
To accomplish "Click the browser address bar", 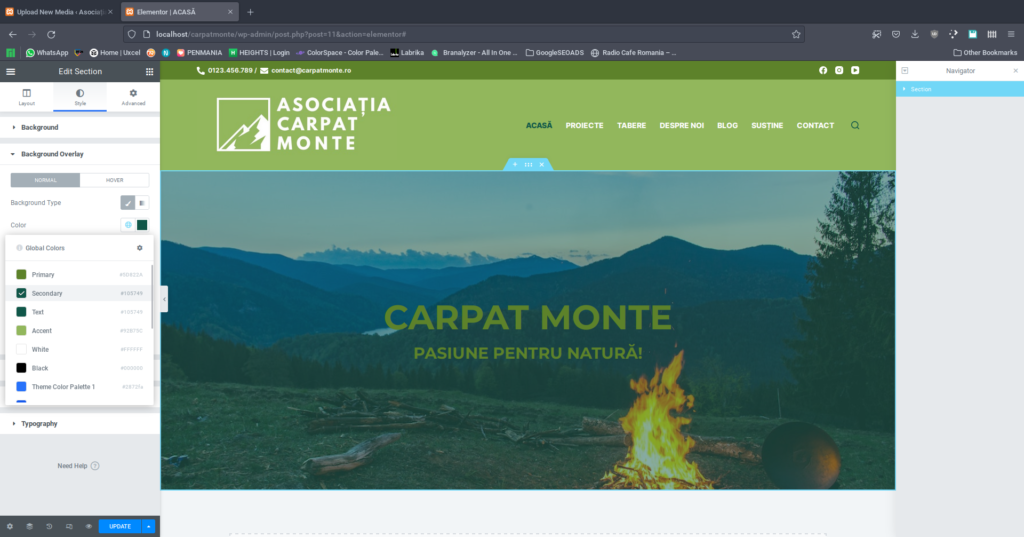I will point(464,35).
